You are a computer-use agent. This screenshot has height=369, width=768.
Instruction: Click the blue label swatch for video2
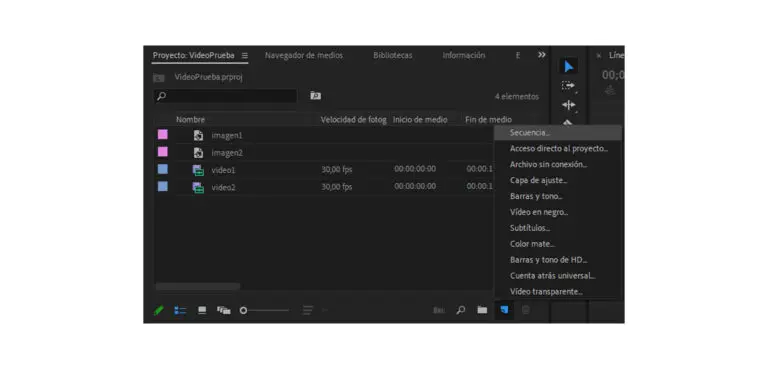[x=163, y=186]
